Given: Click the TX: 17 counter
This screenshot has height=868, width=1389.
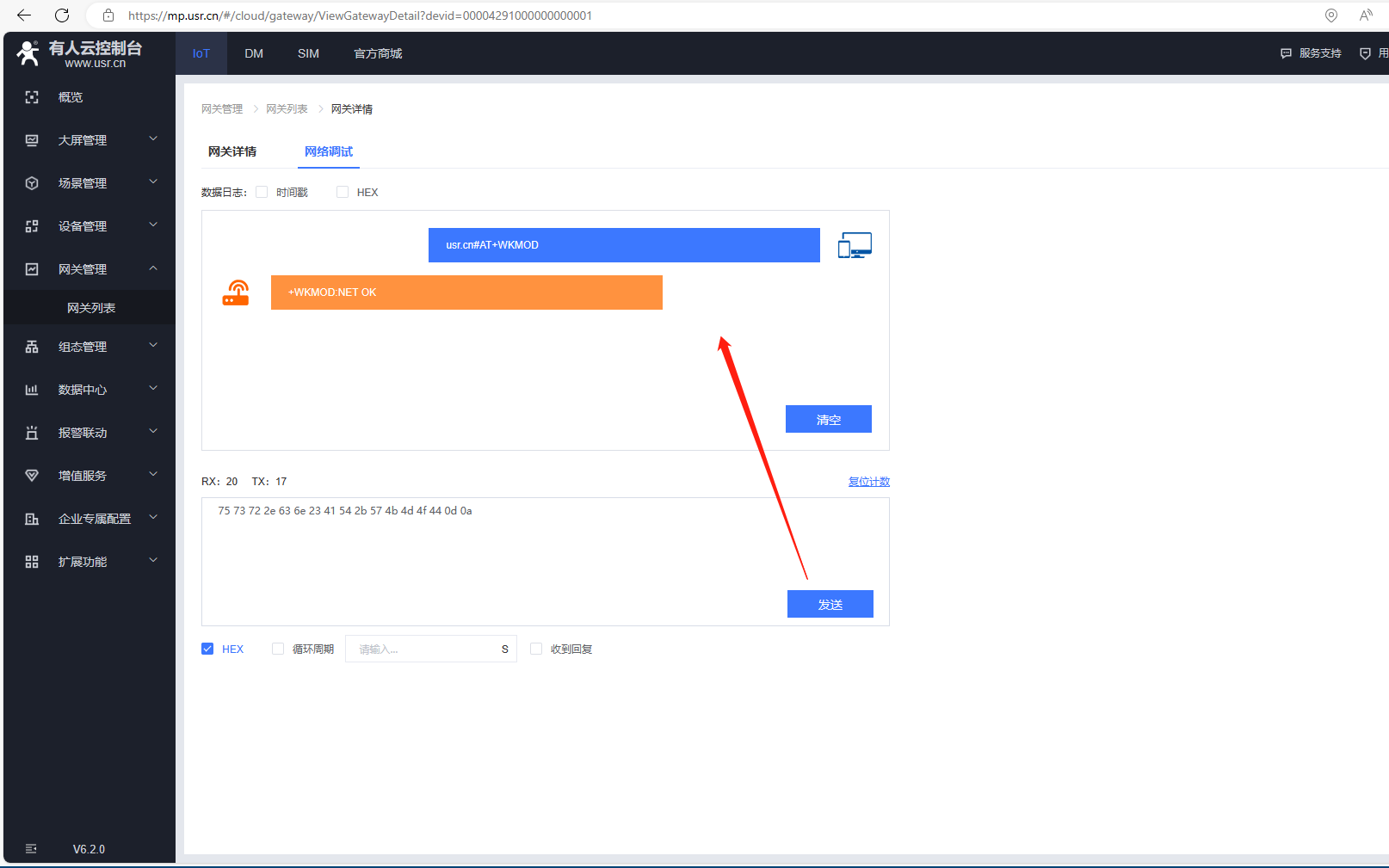Looking at the screenshot, I should (x=269, y=482).
